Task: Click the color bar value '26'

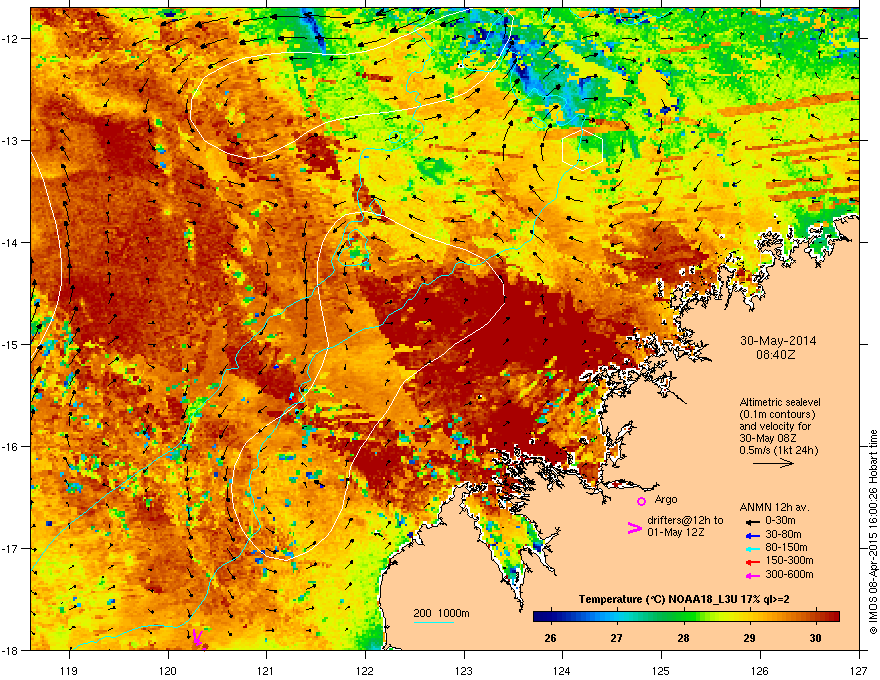Action: [x=551, y=638]
